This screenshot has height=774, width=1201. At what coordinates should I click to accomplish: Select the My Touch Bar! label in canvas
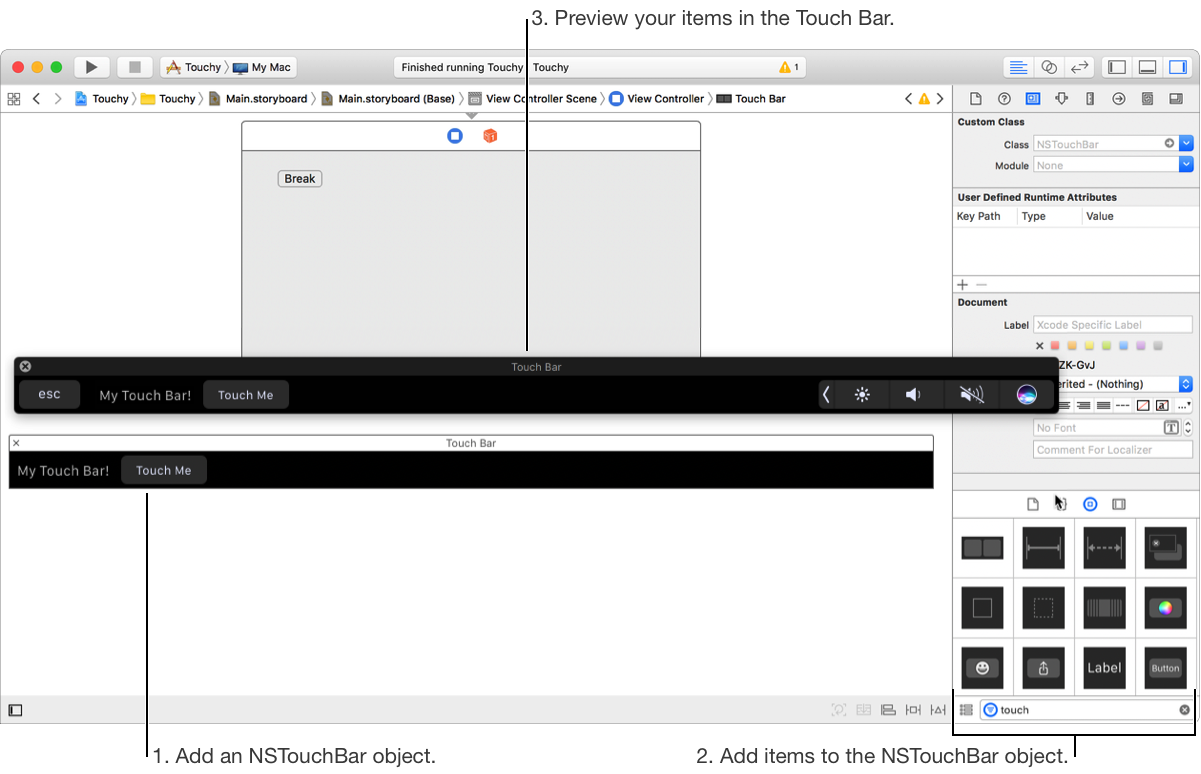click(x=64, y=471)
